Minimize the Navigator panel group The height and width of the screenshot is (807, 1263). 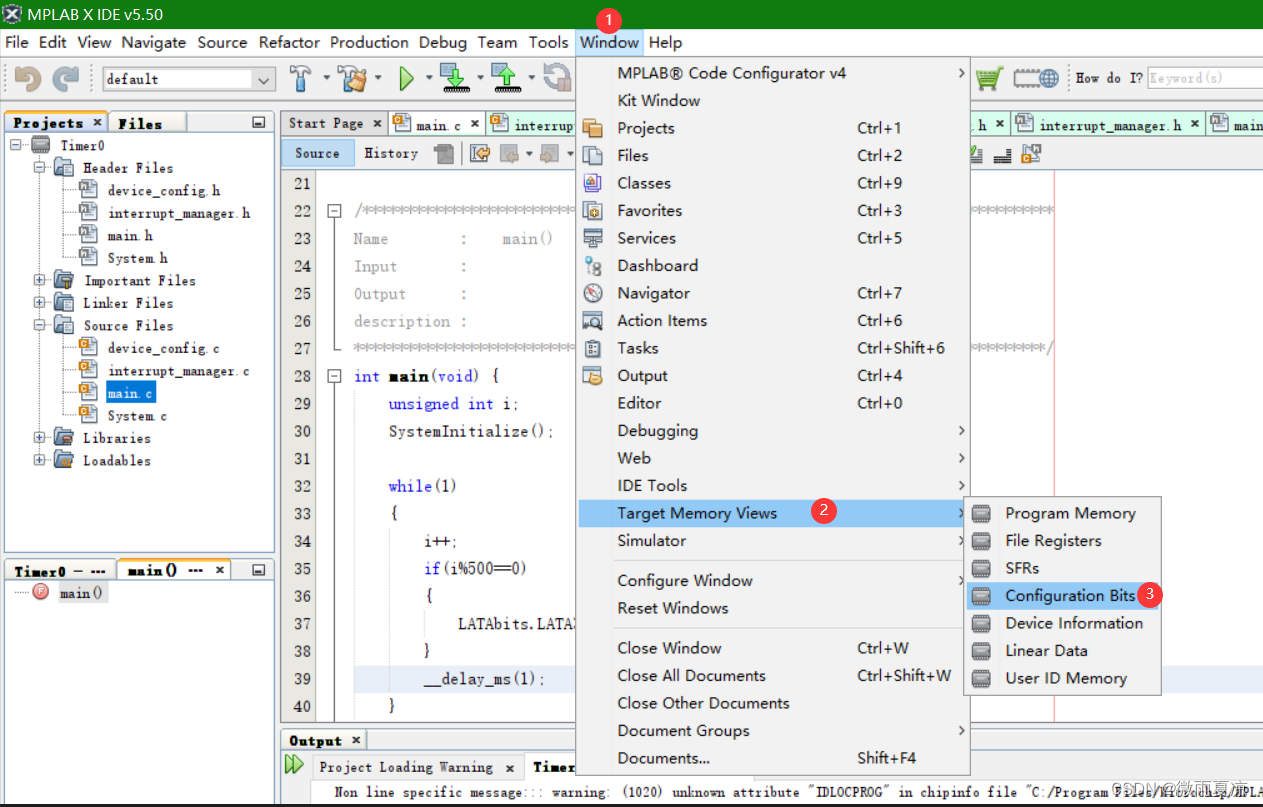(258, 569)
